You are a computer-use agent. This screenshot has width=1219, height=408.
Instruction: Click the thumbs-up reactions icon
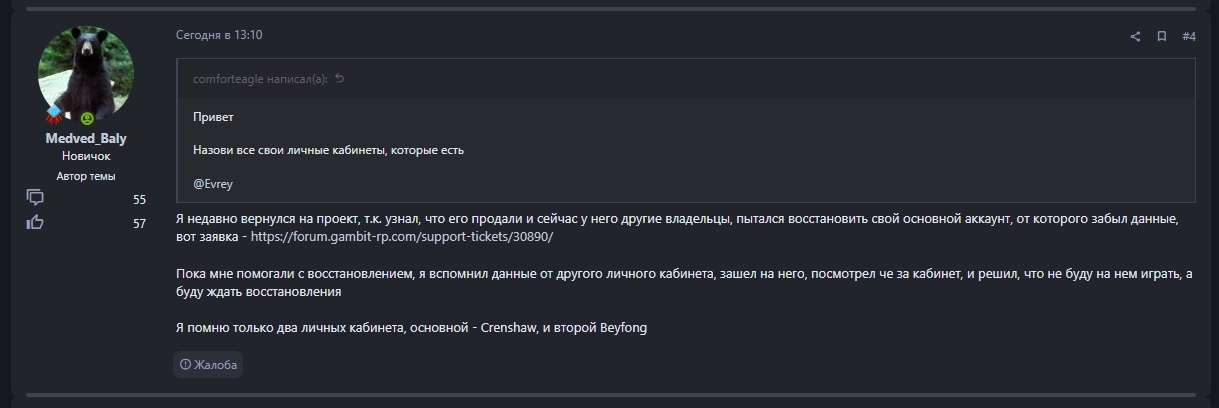click(x=35, y=222)
